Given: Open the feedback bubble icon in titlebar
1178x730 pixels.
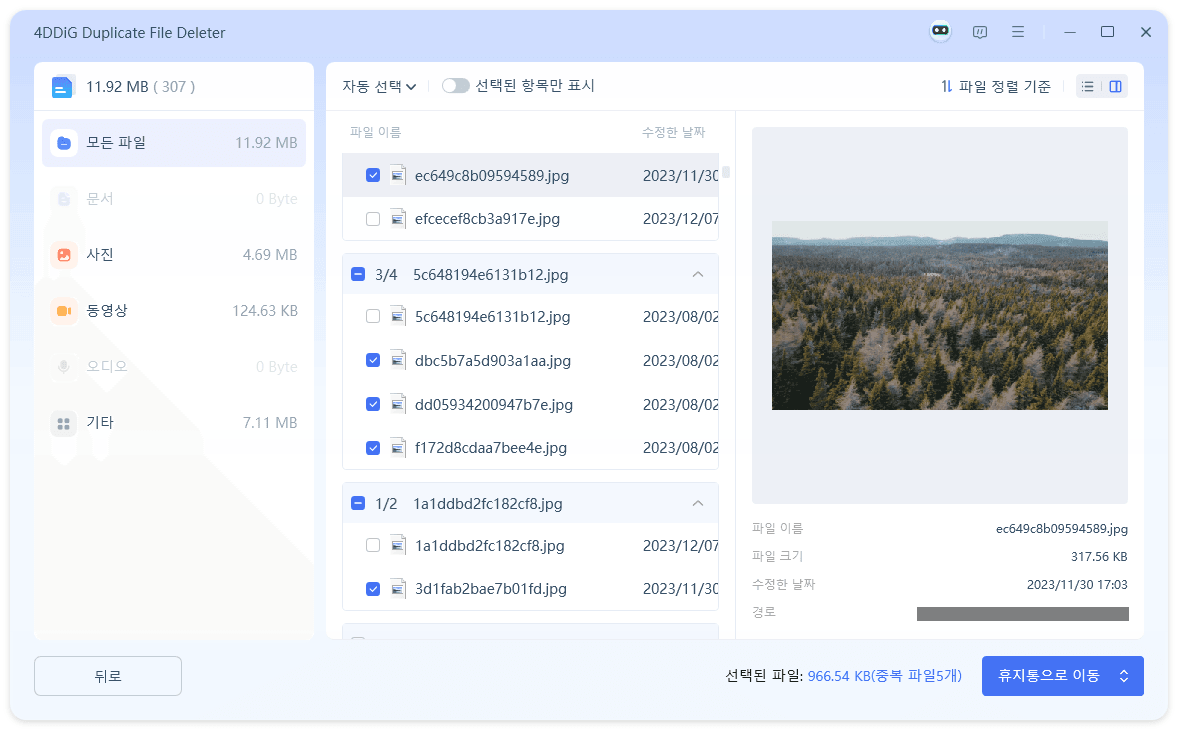Looking at the screenshot, I should pyautogui.click(x=980, y=31).
